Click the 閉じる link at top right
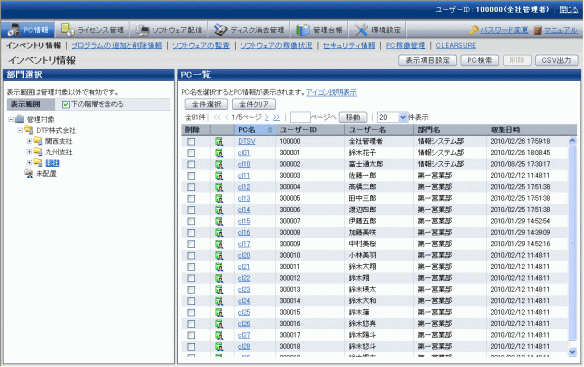Screen dimensions: 584x367 [x=568, y=10]
